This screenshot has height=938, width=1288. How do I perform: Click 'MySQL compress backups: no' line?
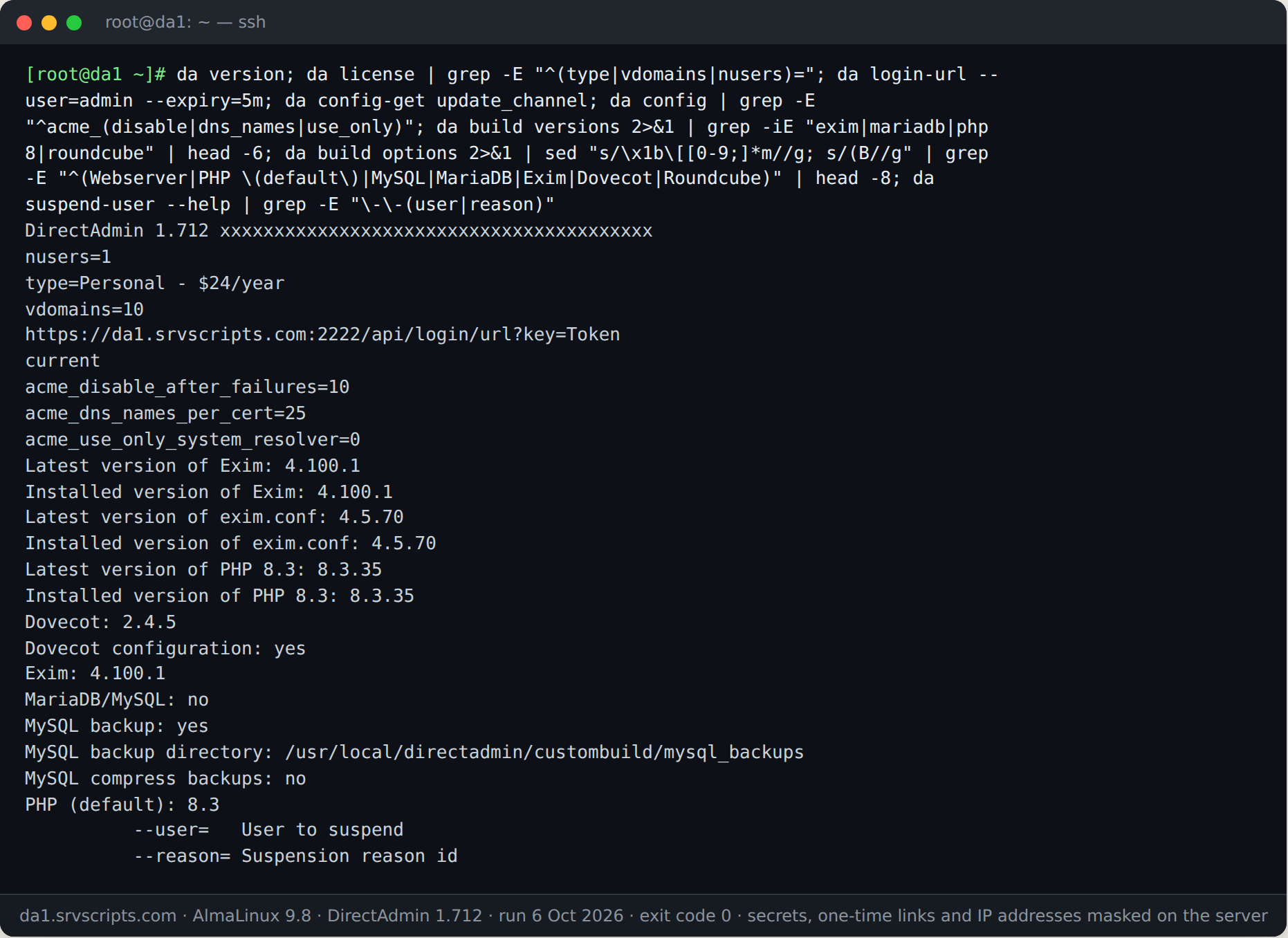pos(165,778)
